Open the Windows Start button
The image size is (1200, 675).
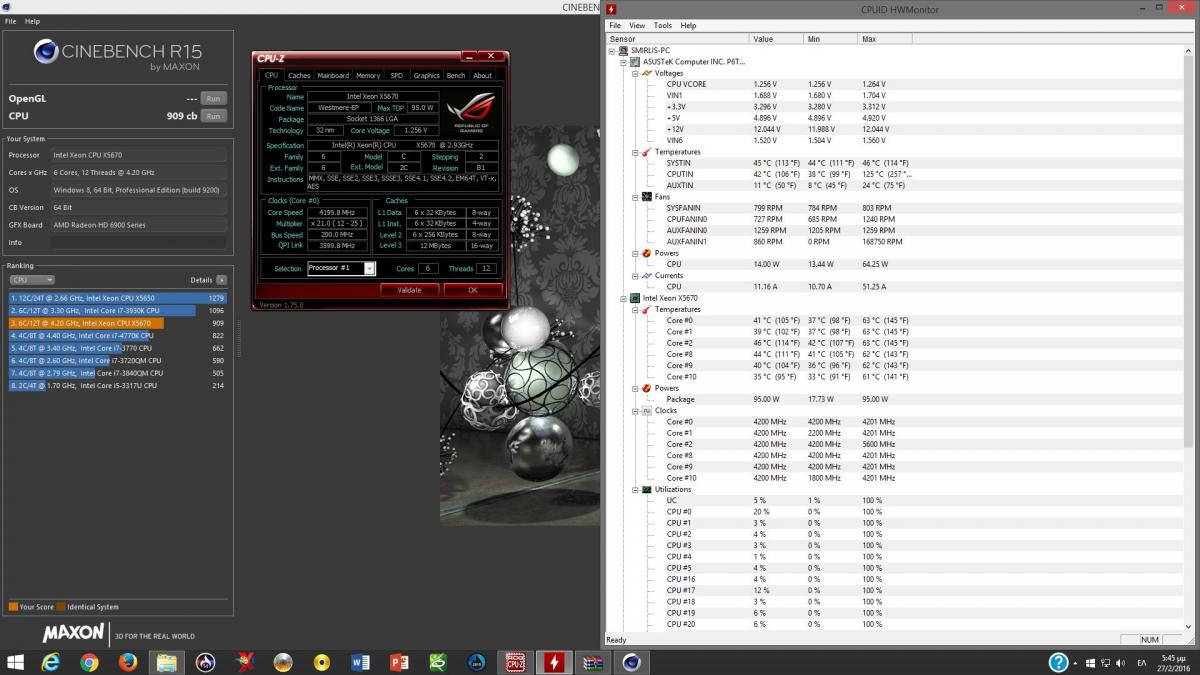point(17,662)
